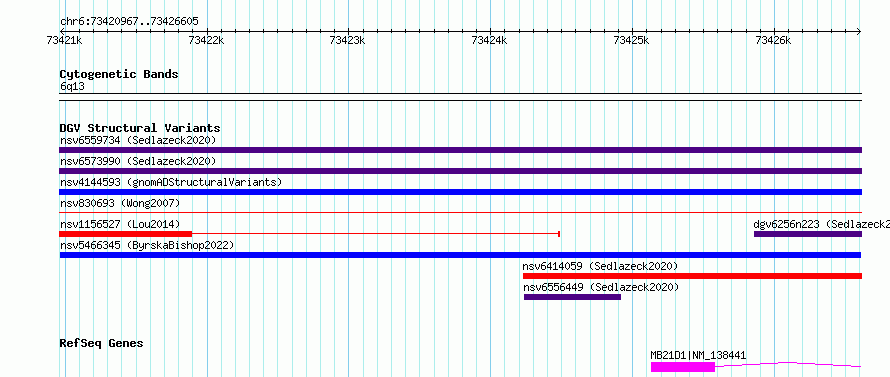The width and height of the screenshot is (890, 377).
Task: Click the 73424k ruler tick label
Action: (490, 40)
